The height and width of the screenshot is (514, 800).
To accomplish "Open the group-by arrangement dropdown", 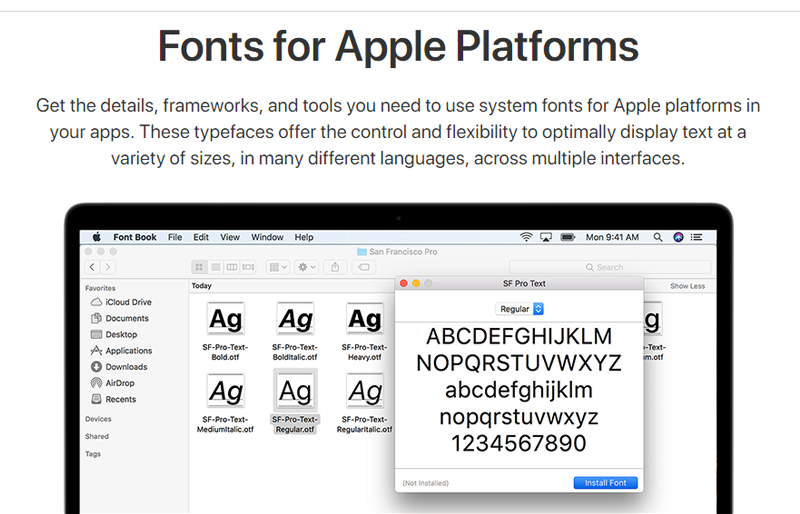I will coord(278,267).
